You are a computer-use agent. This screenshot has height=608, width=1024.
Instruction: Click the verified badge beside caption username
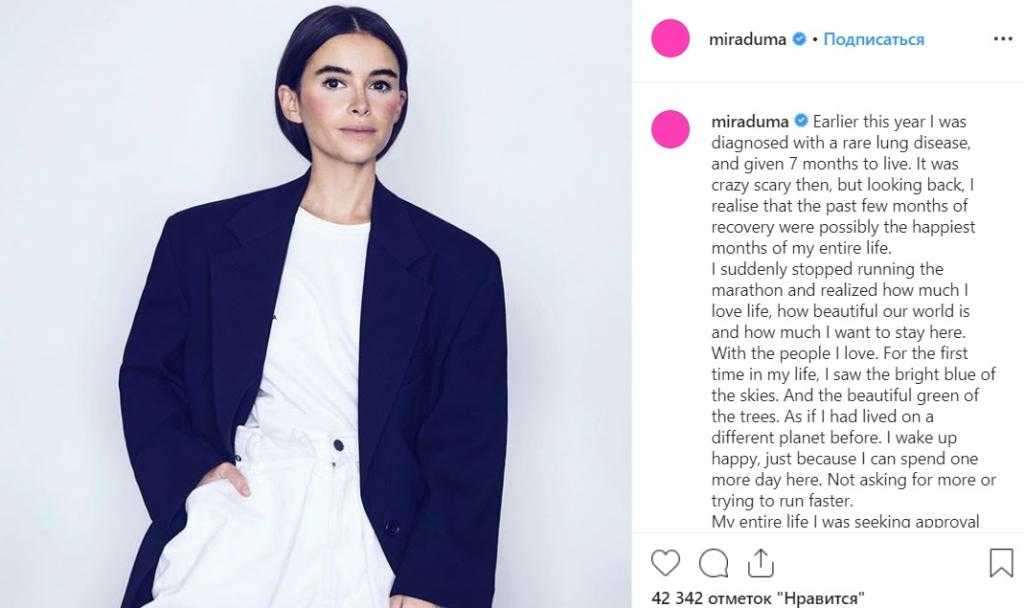[x=801, y=121]
